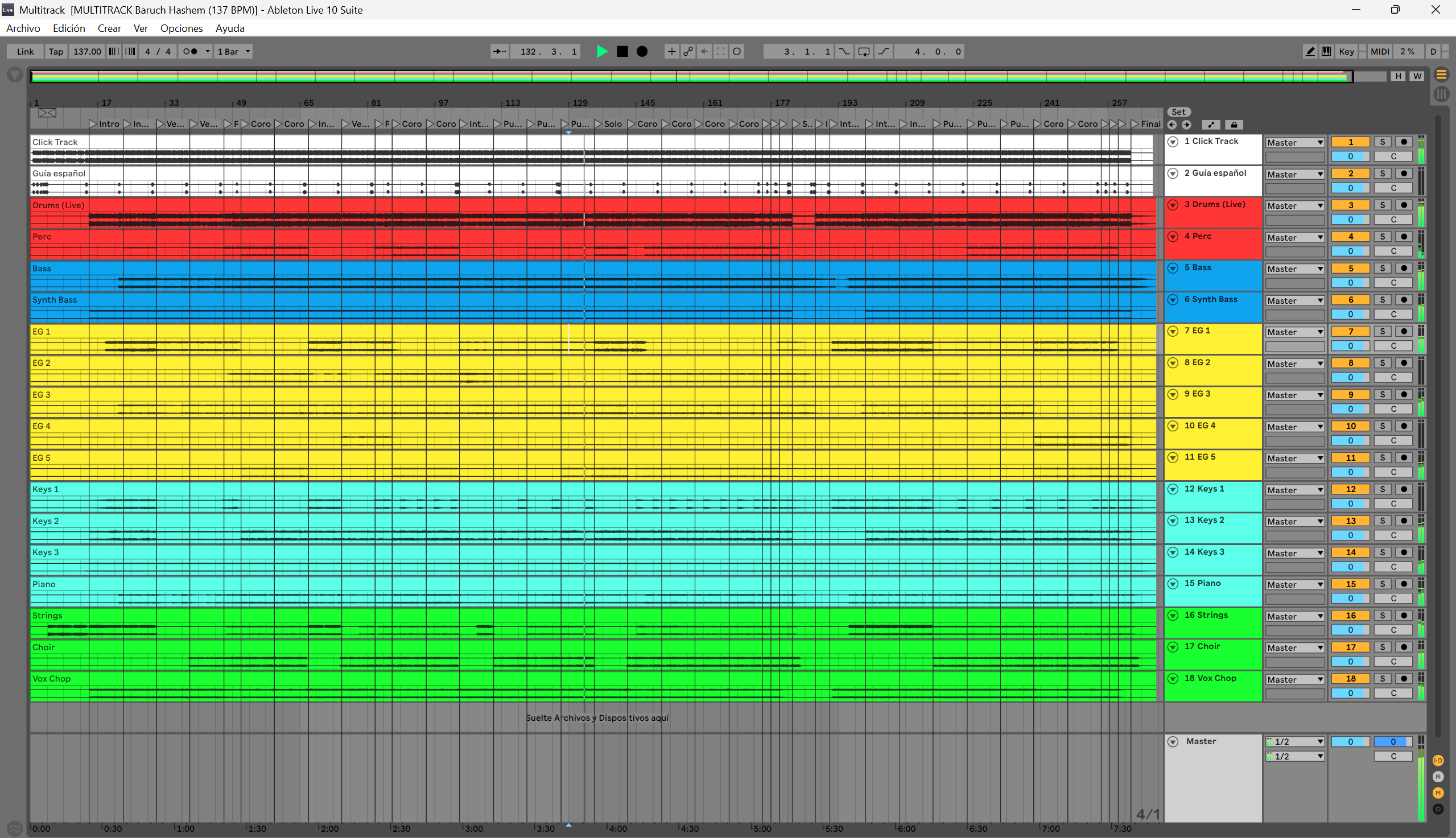Adjust Strings track volume slider
1456x838 pixels.
click(x=1350, y=630)
